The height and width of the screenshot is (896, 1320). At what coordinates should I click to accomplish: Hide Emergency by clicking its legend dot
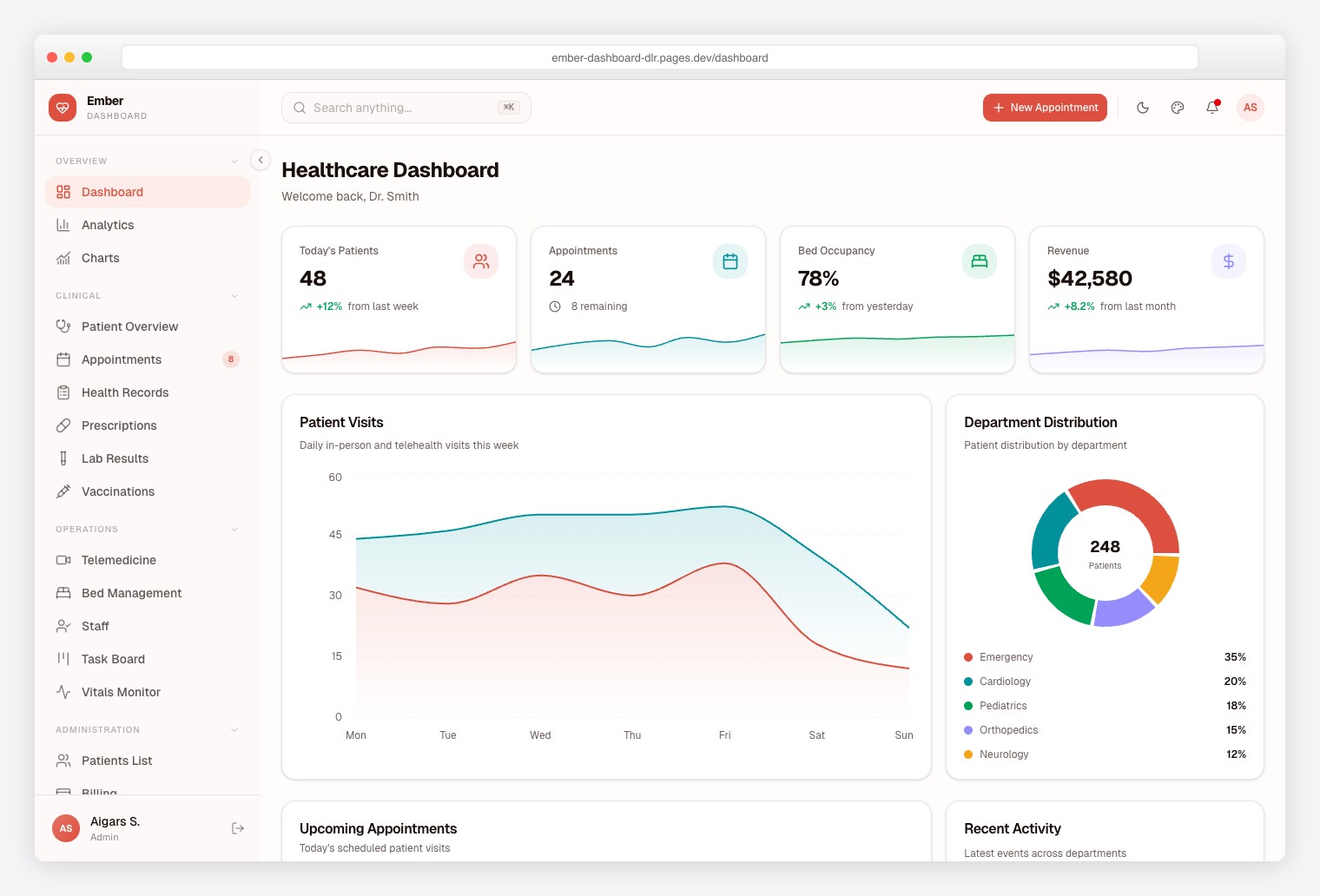pos(967,657)
